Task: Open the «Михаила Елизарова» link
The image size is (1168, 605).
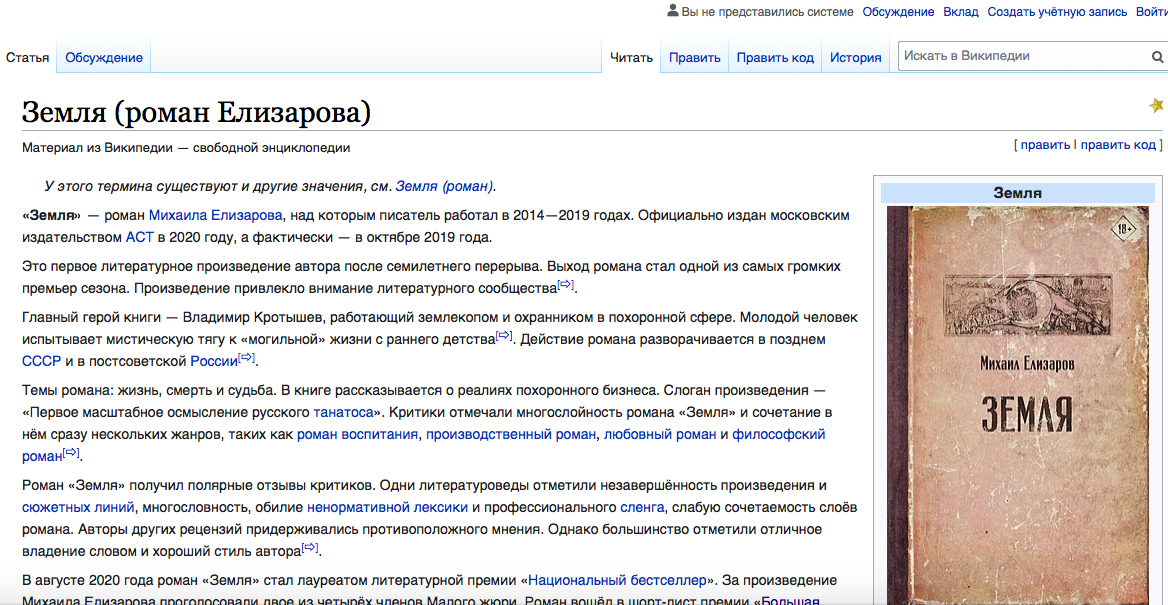Action: click(x=216, y=215)
